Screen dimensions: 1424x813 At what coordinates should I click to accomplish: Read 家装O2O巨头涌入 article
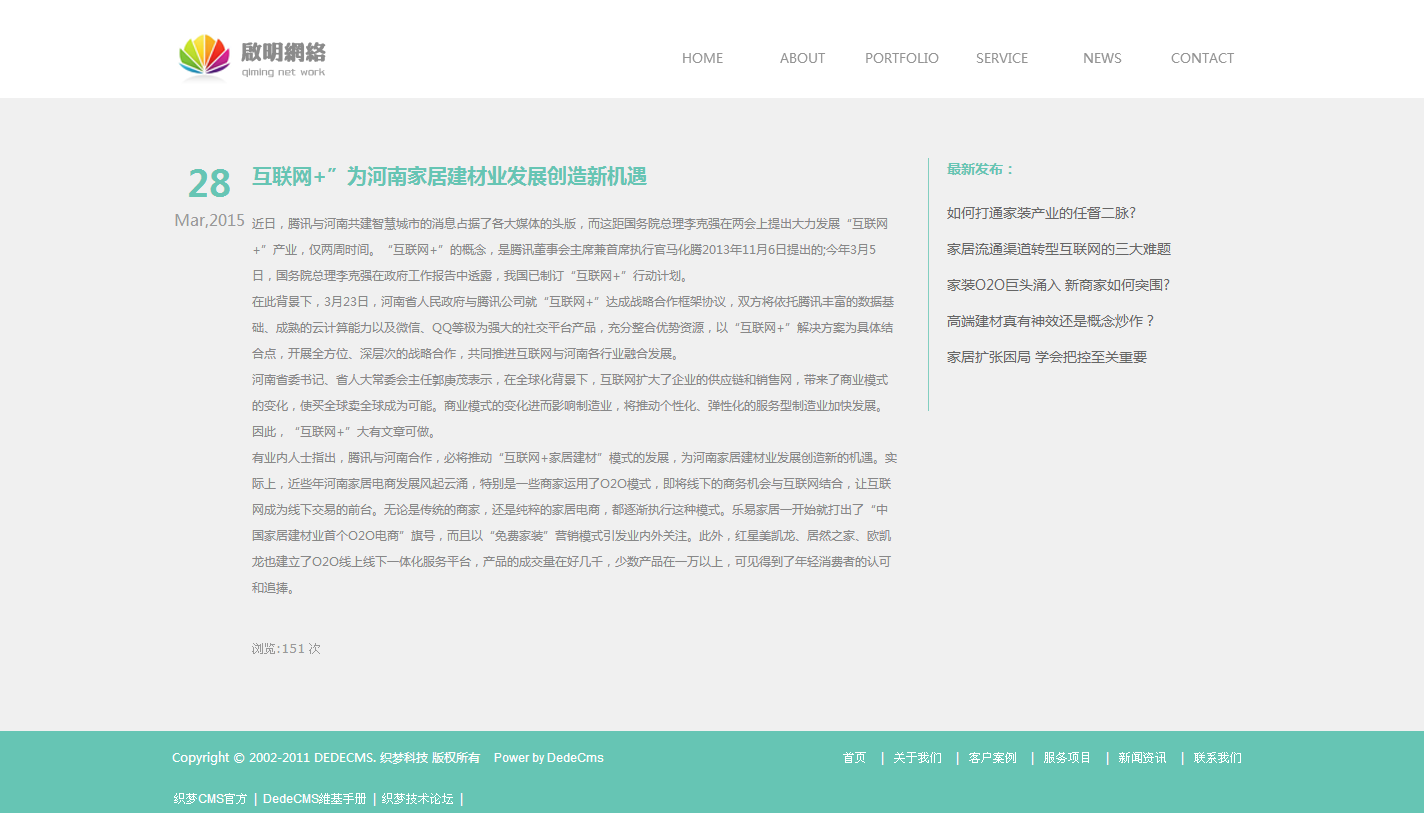(1058, 285)
